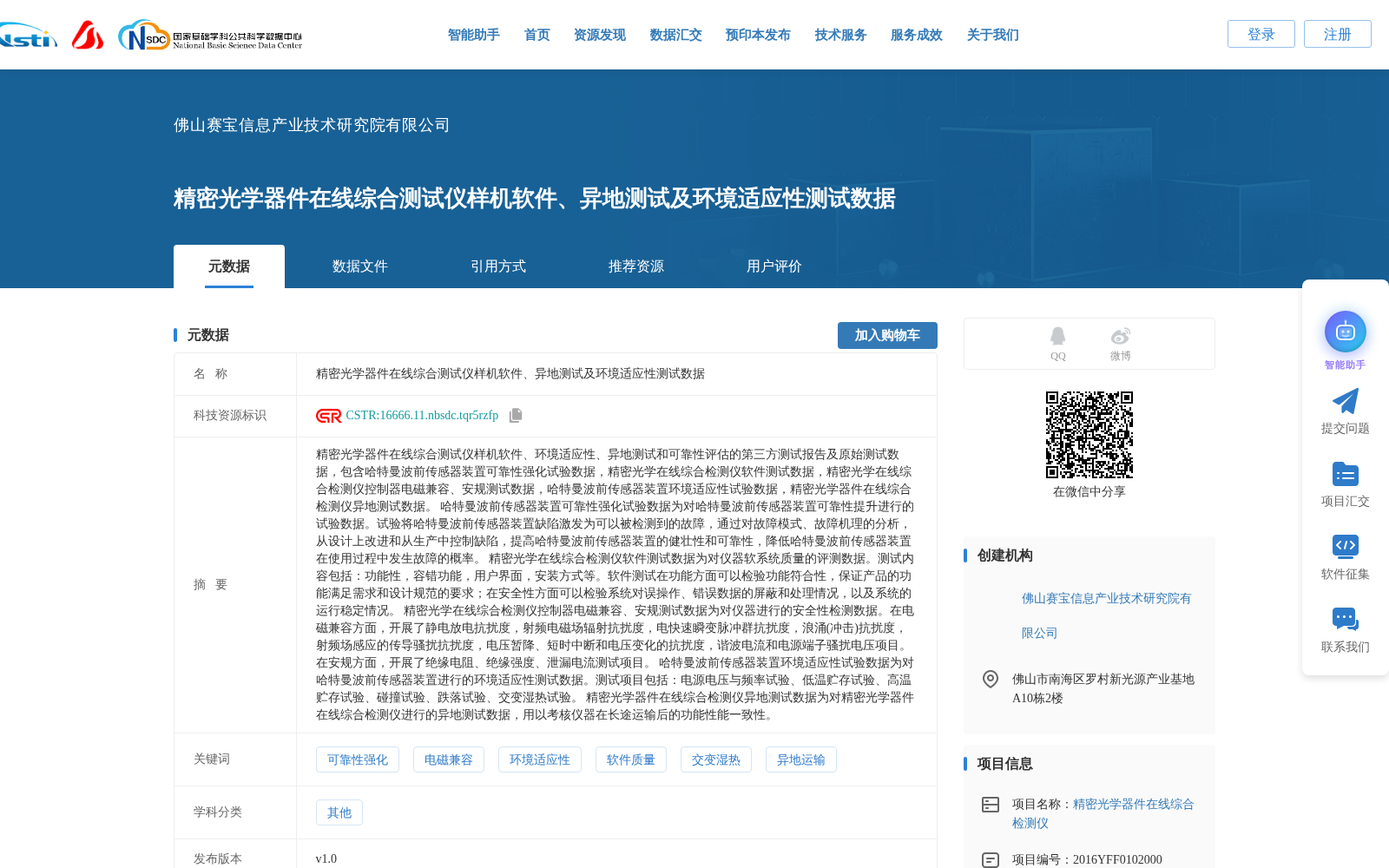This screenshot has width=1389, height=868.
Task: Open project name link 精密光学器件在线综合检测仪
Action: [1103, 813]
